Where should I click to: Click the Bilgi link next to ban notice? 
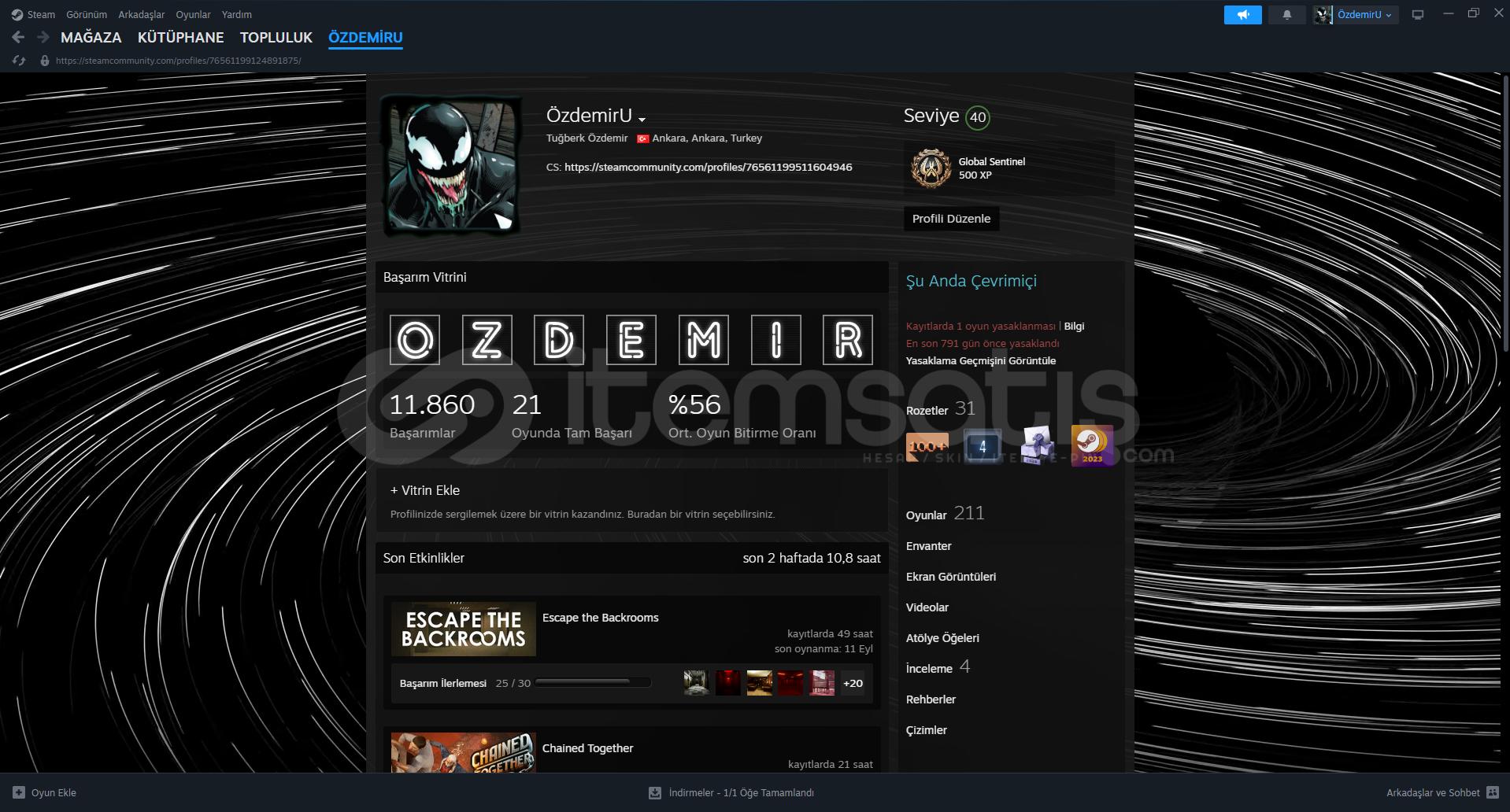(1074, 326)
